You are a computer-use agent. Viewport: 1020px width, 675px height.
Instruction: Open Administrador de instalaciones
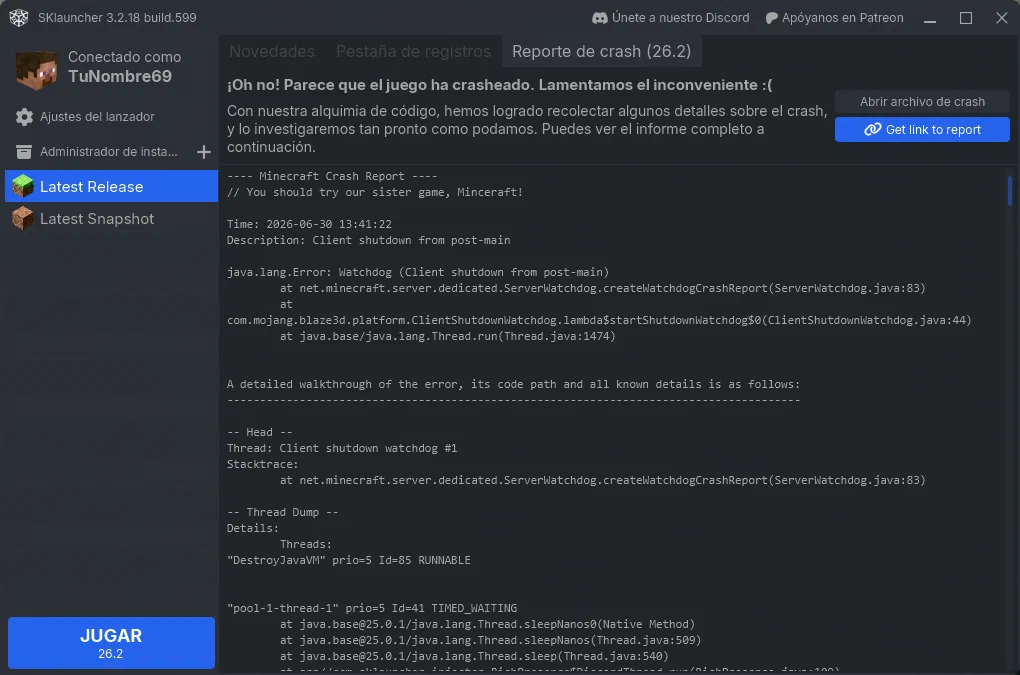point(98,152)
